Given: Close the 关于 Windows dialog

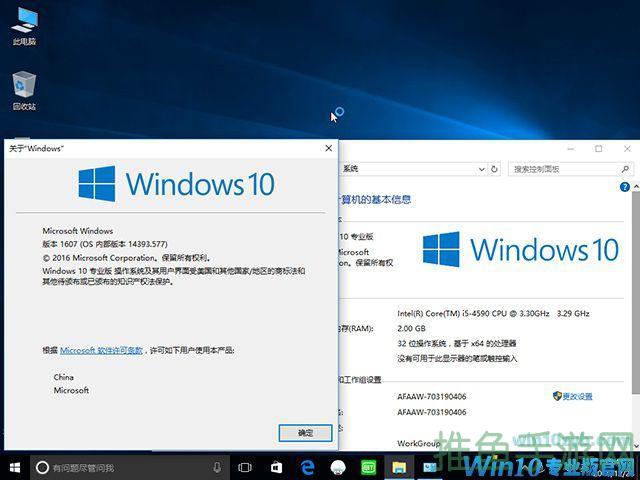Looking at the screenshot, I should tap(327, 148).
